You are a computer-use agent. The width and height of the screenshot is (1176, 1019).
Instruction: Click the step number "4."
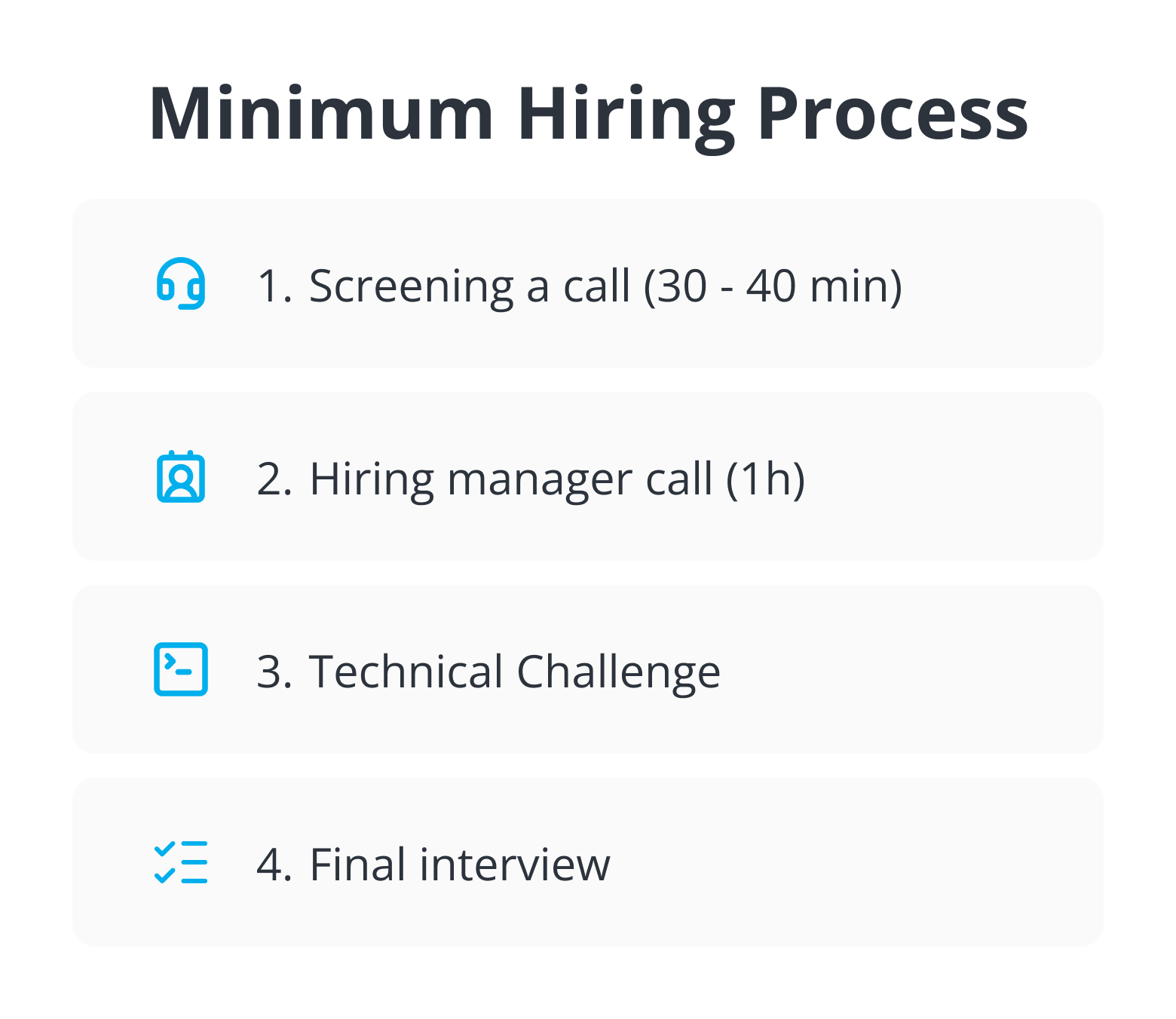(274, 864)
